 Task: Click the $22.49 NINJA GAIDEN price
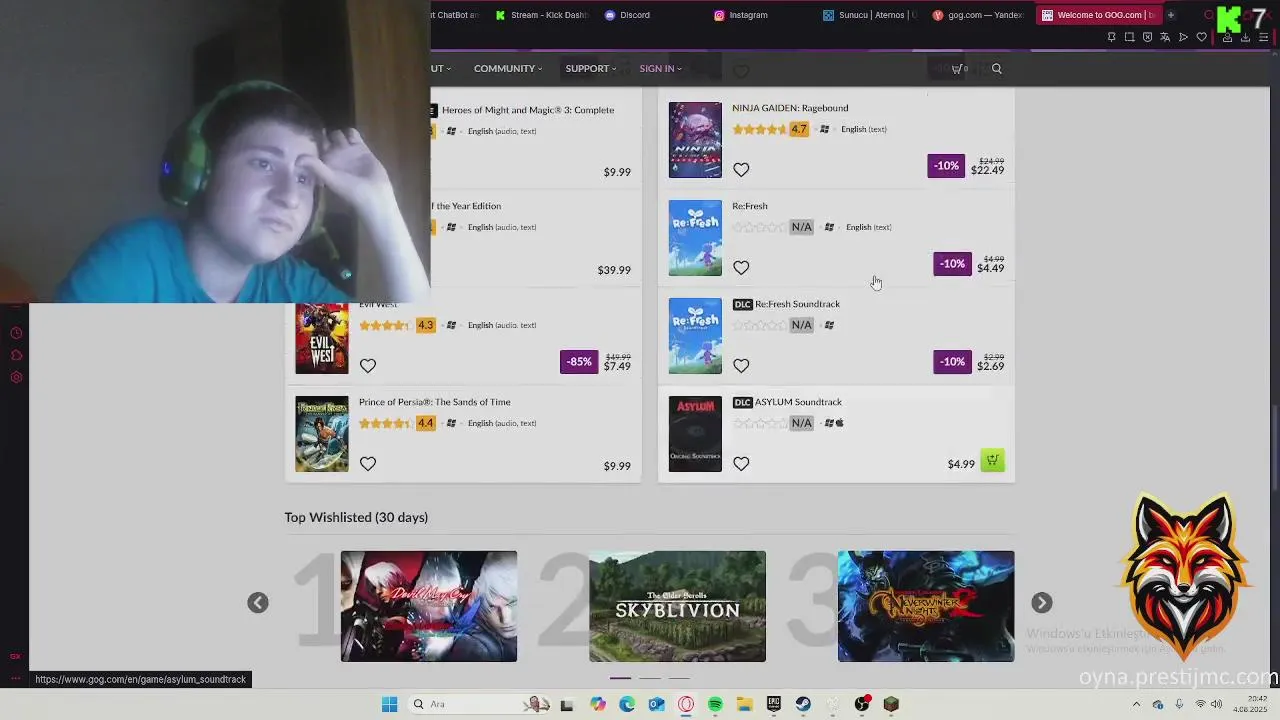(987, 170)
